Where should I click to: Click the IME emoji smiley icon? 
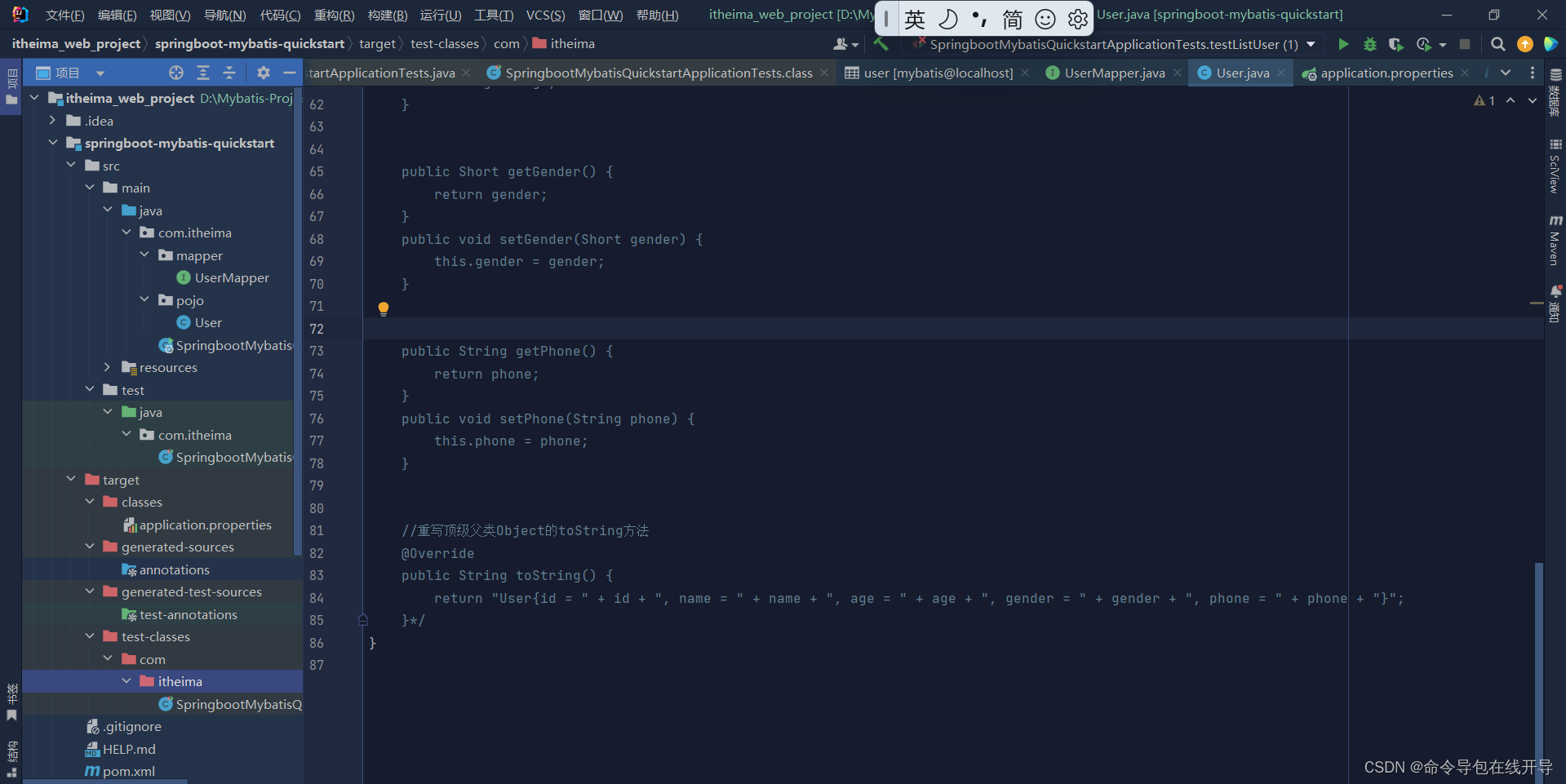[1045, 19]
